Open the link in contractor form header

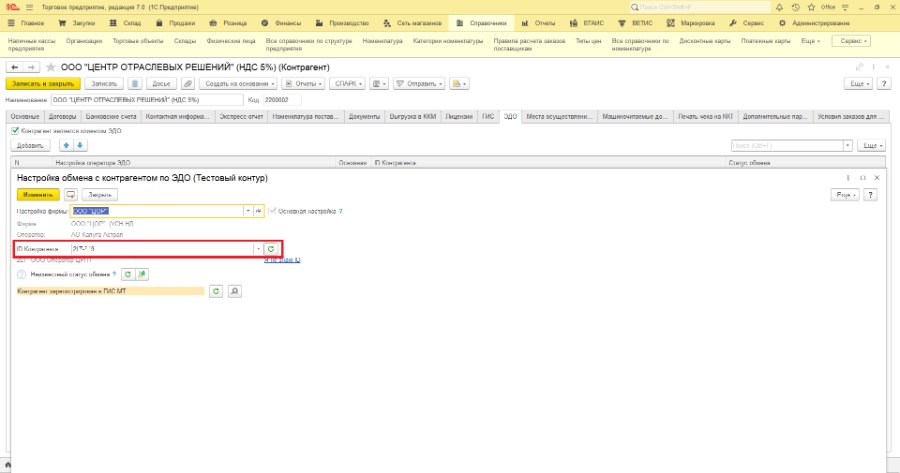(859, 67)
